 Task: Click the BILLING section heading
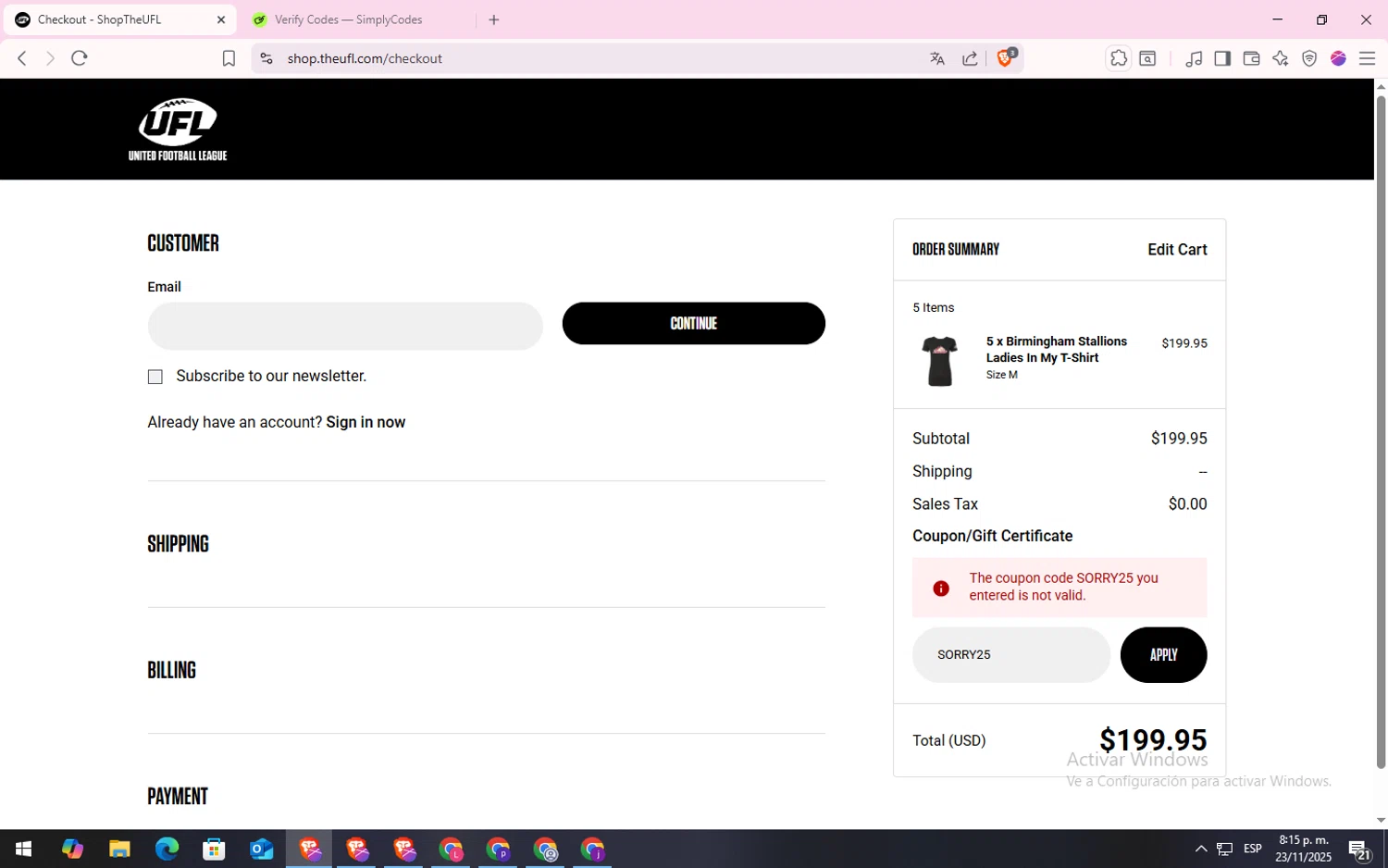(x=172, y=670)
